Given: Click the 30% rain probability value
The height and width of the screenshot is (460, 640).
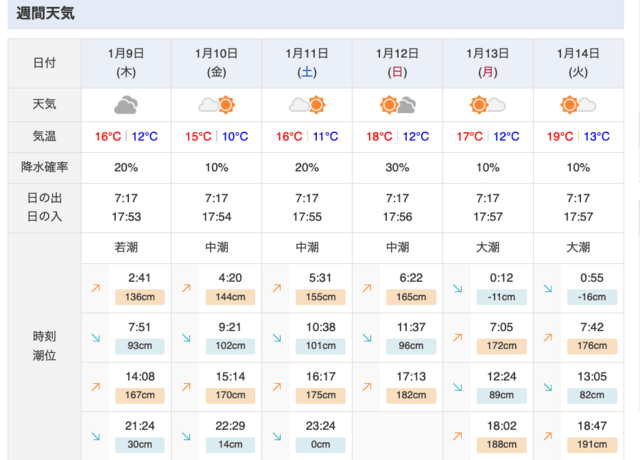Looking at the screenshot, I should pyautogui.click(x=397, y=168).
